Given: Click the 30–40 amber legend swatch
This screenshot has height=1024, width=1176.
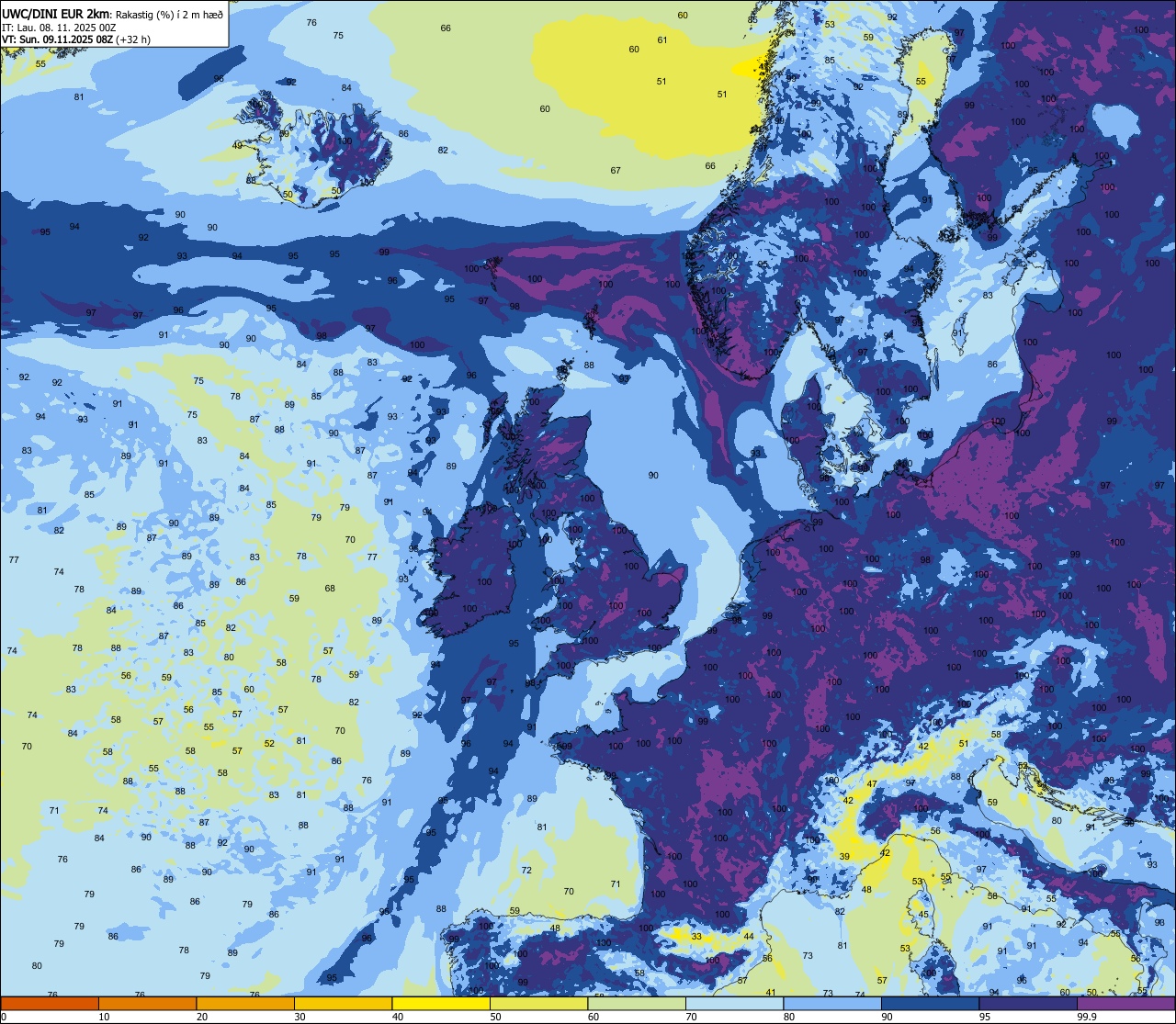Looking at the screenshot, I should coord(343,1003).
